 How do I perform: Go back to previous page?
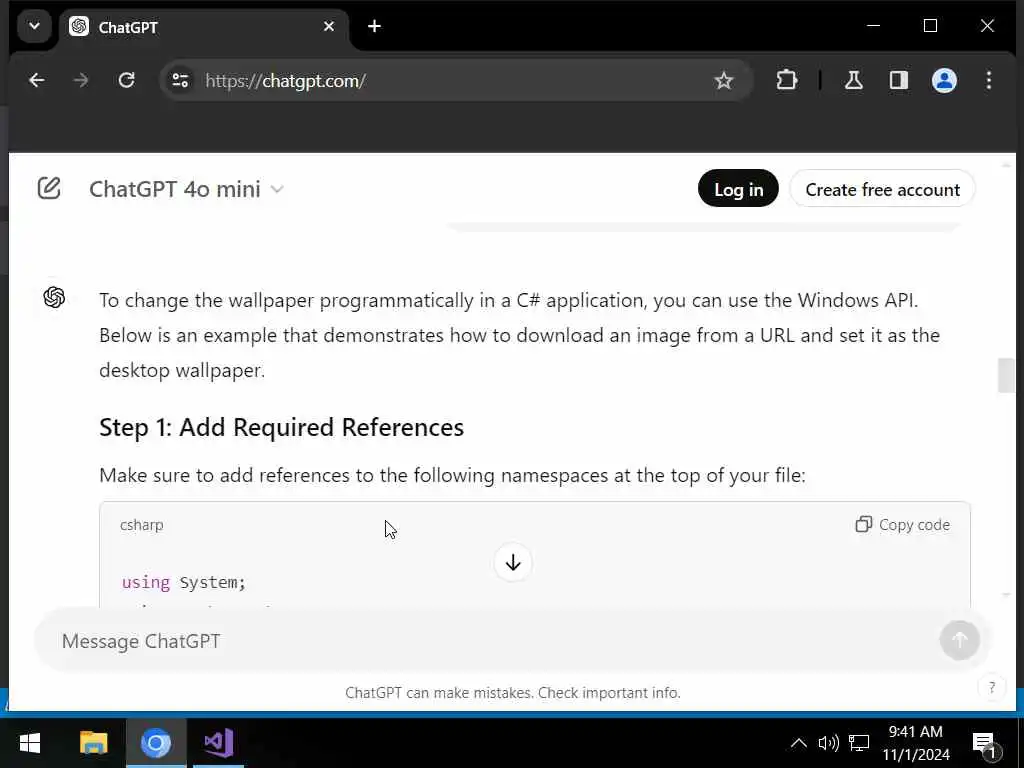[37, 80]
